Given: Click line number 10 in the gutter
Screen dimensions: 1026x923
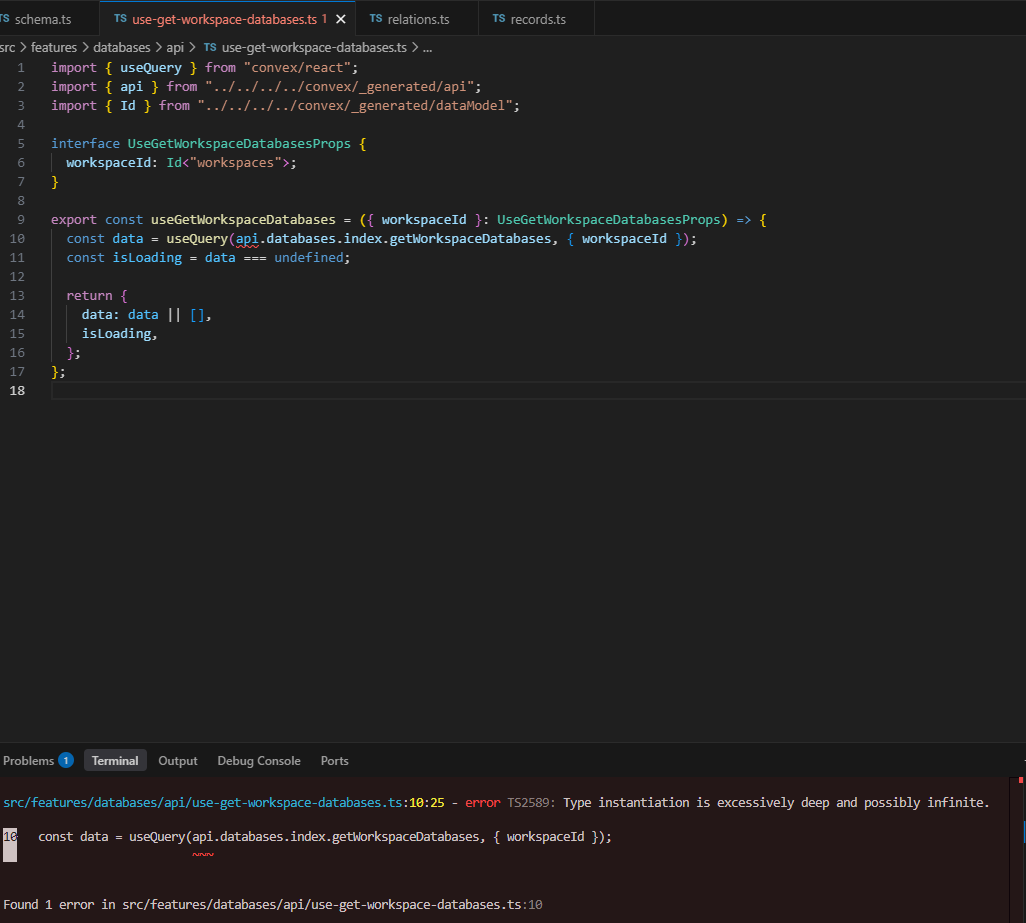Looking at the screenshot, I should pyautogui.click(x=17, y=239).
